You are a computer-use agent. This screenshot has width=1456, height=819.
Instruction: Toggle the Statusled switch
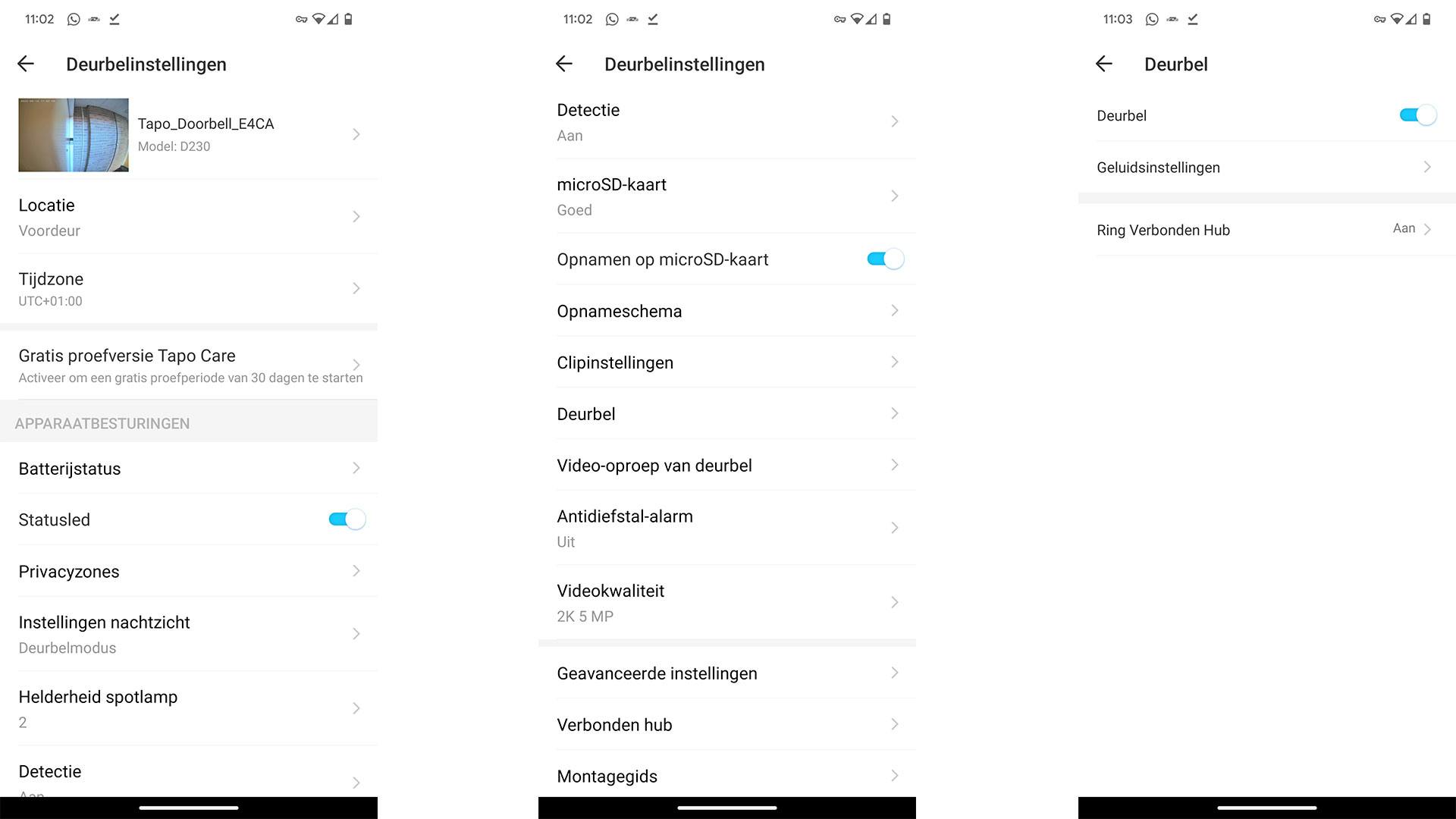coord(347,519)
